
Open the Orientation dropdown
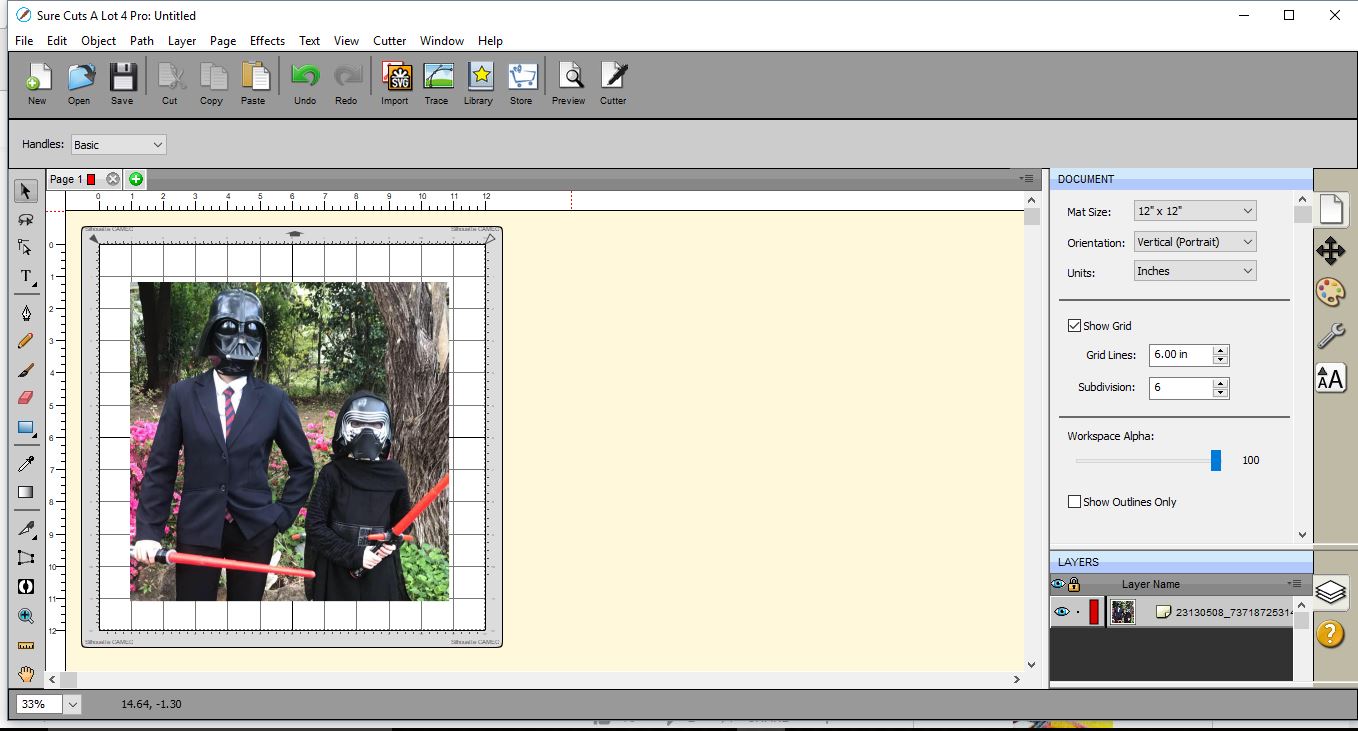click(x=1195, y=242)
